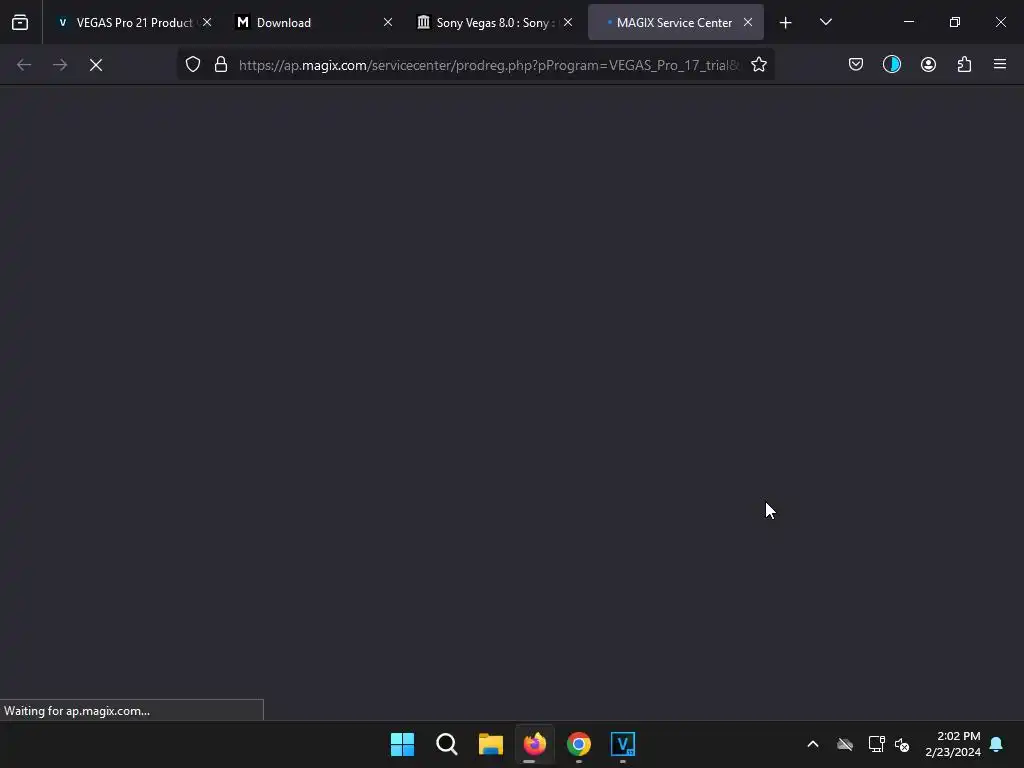
Task: Expand the list all tabs chevron
Action: [825, 22]
